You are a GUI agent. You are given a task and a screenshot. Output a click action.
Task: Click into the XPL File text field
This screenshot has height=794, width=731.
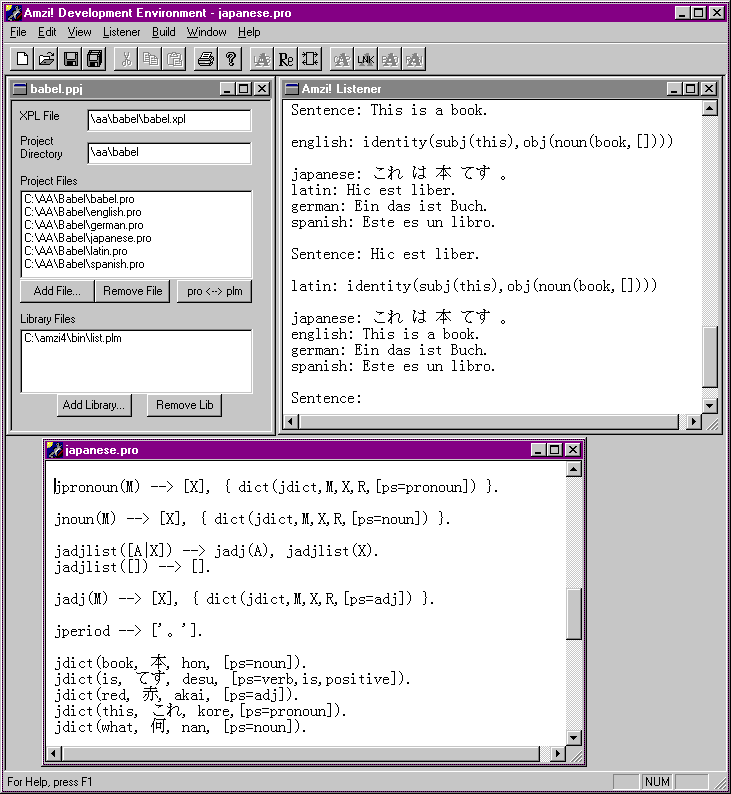(168, 120)
